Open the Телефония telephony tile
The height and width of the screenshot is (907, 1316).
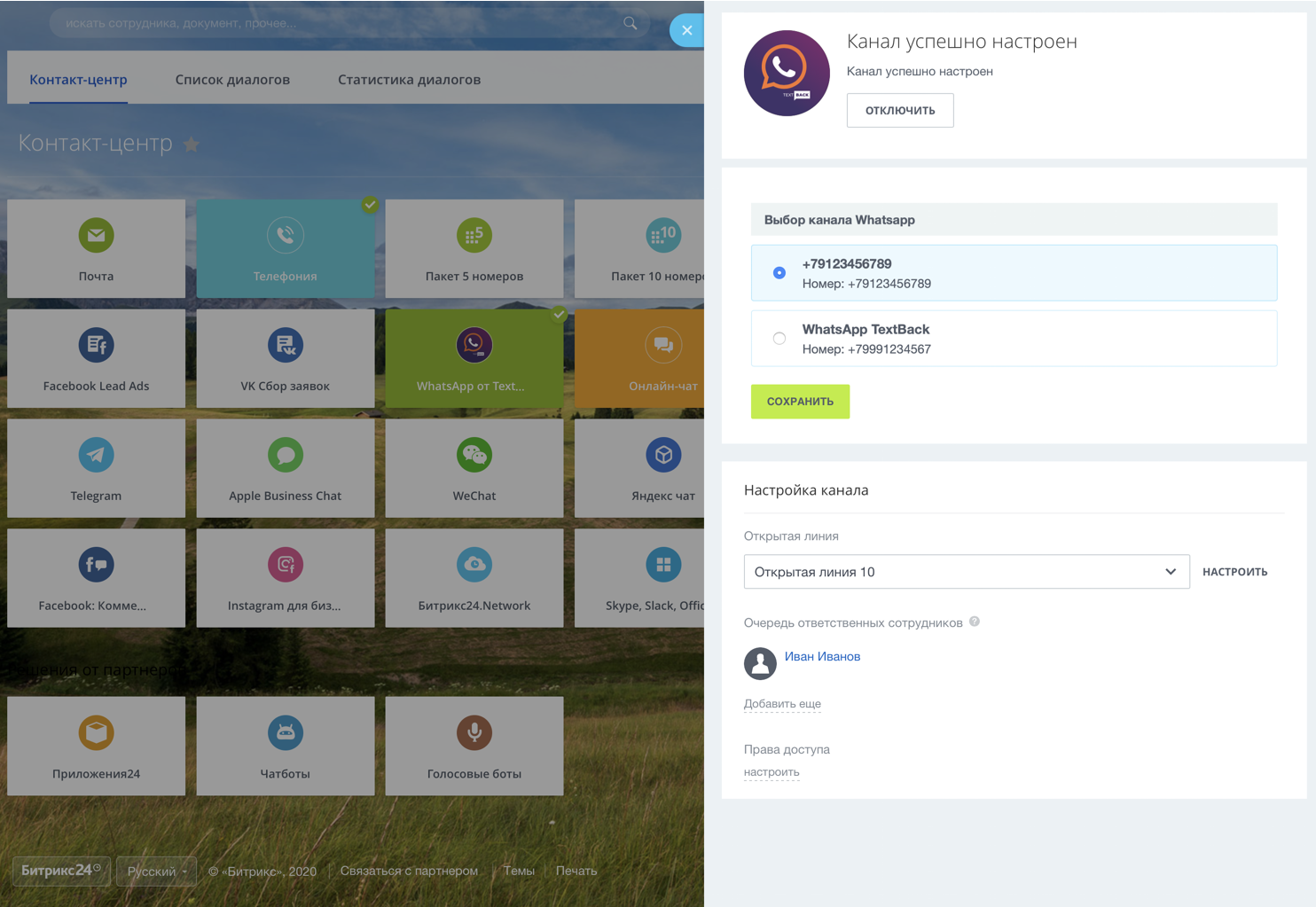(x=285, y=248)
